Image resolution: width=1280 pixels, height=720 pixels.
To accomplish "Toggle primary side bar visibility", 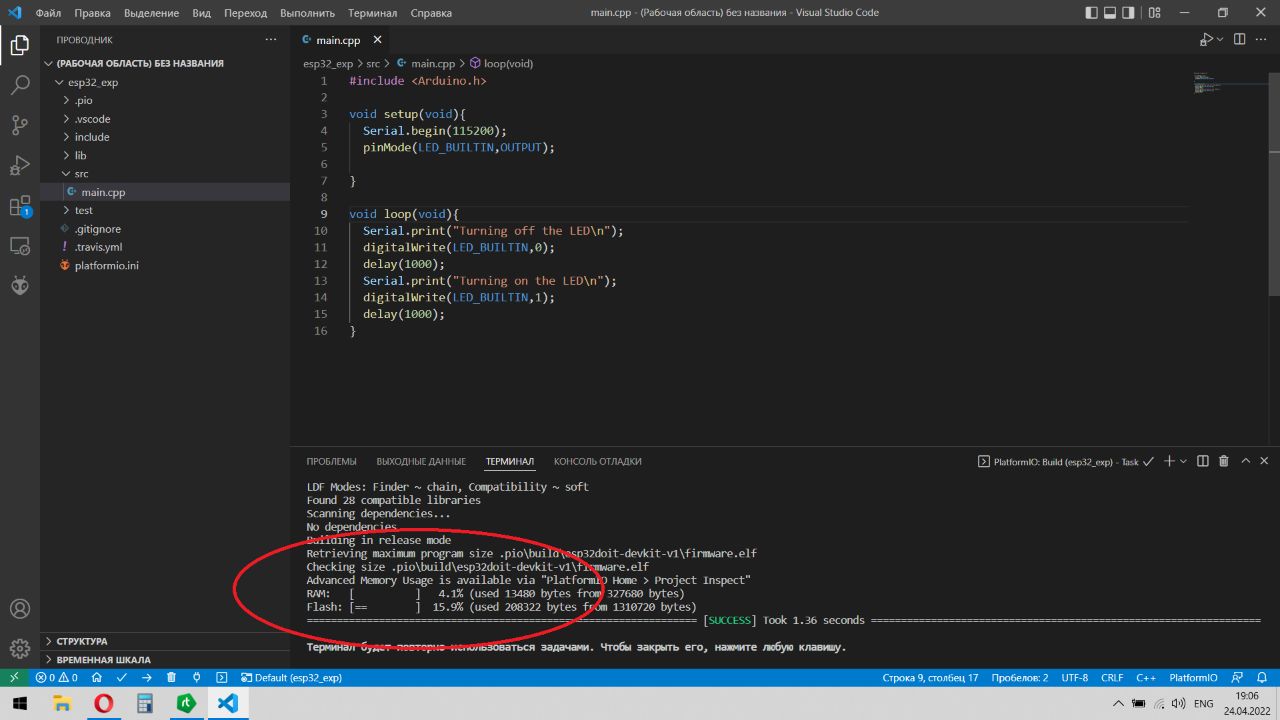I will tap(1092, 13).
